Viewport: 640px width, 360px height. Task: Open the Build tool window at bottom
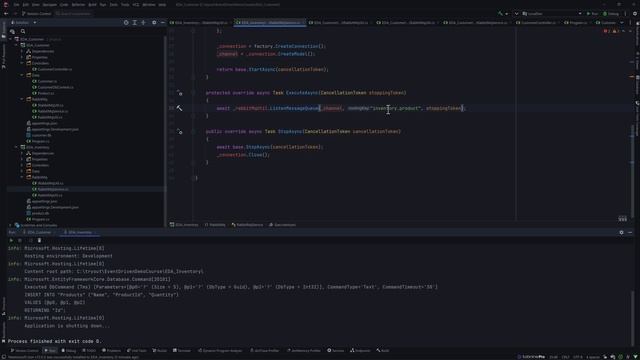[382, 351]
